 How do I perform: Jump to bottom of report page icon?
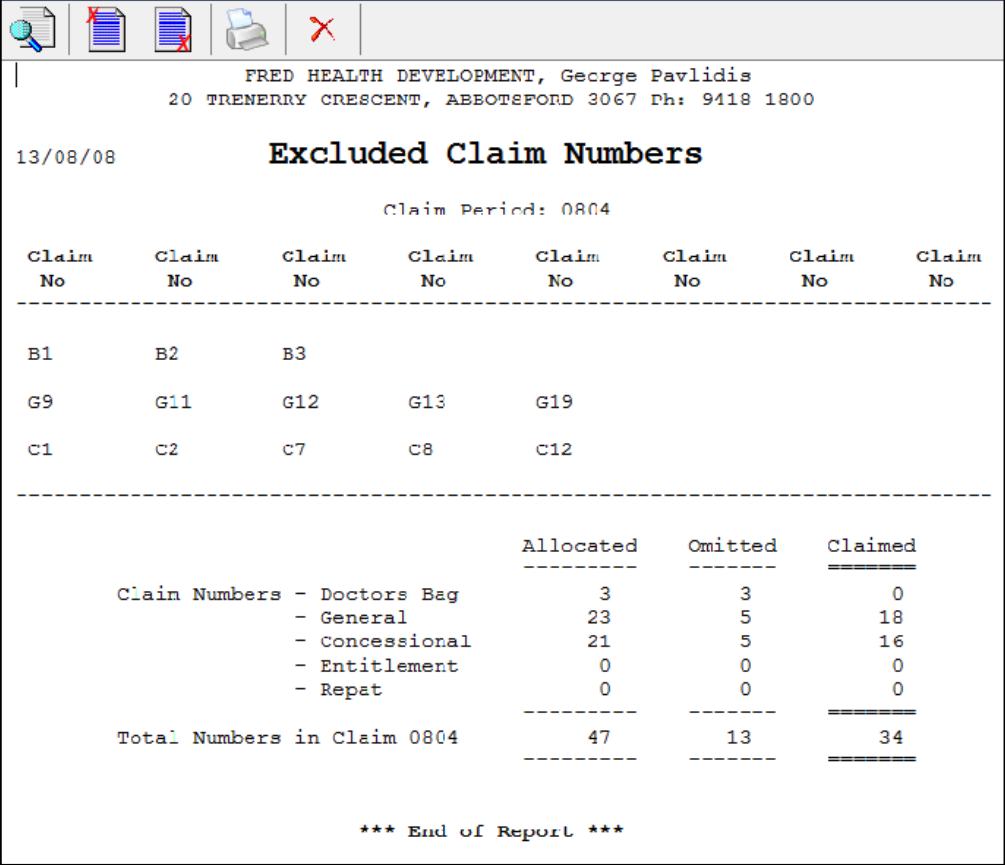coord(174,29)
